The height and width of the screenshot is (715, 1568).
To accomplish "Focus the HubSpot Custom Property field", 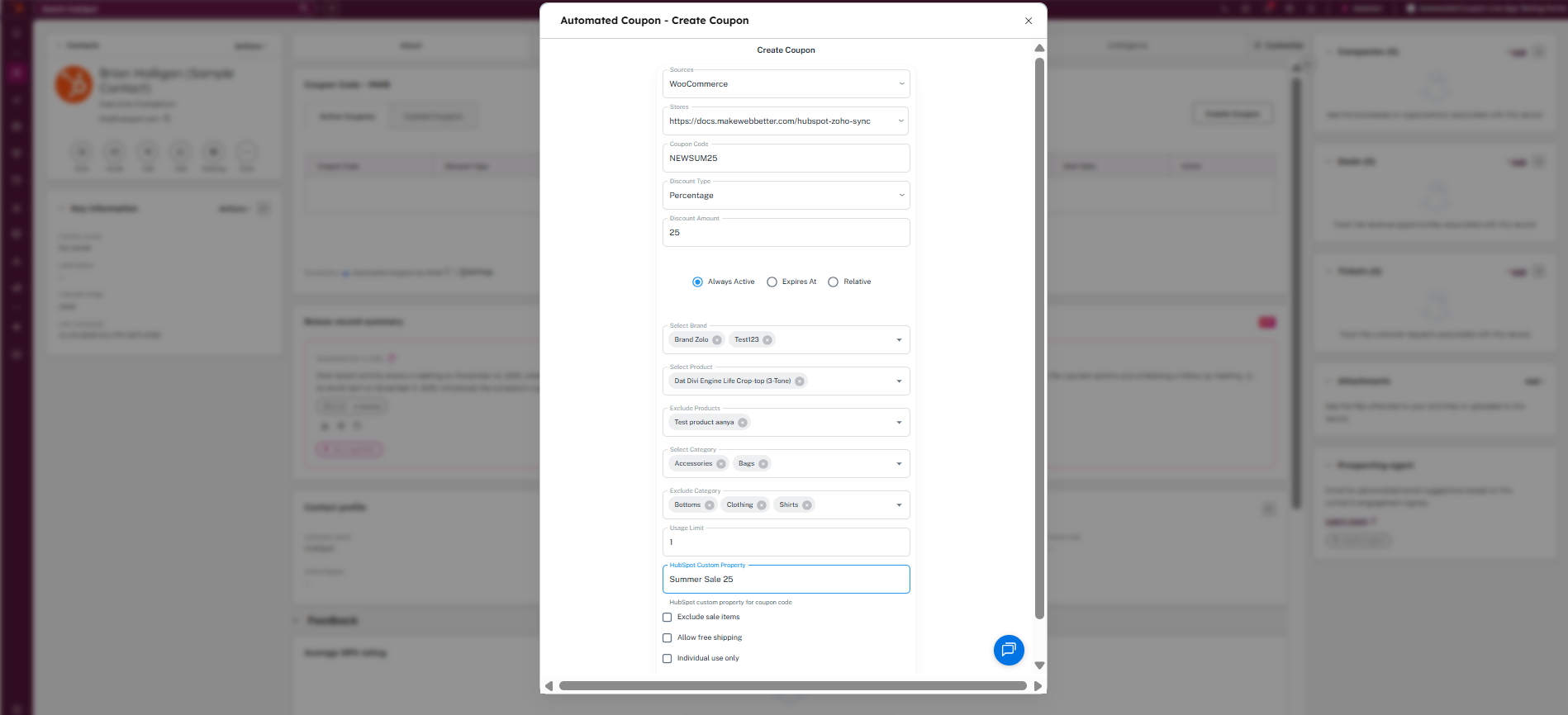I will 786,580.
